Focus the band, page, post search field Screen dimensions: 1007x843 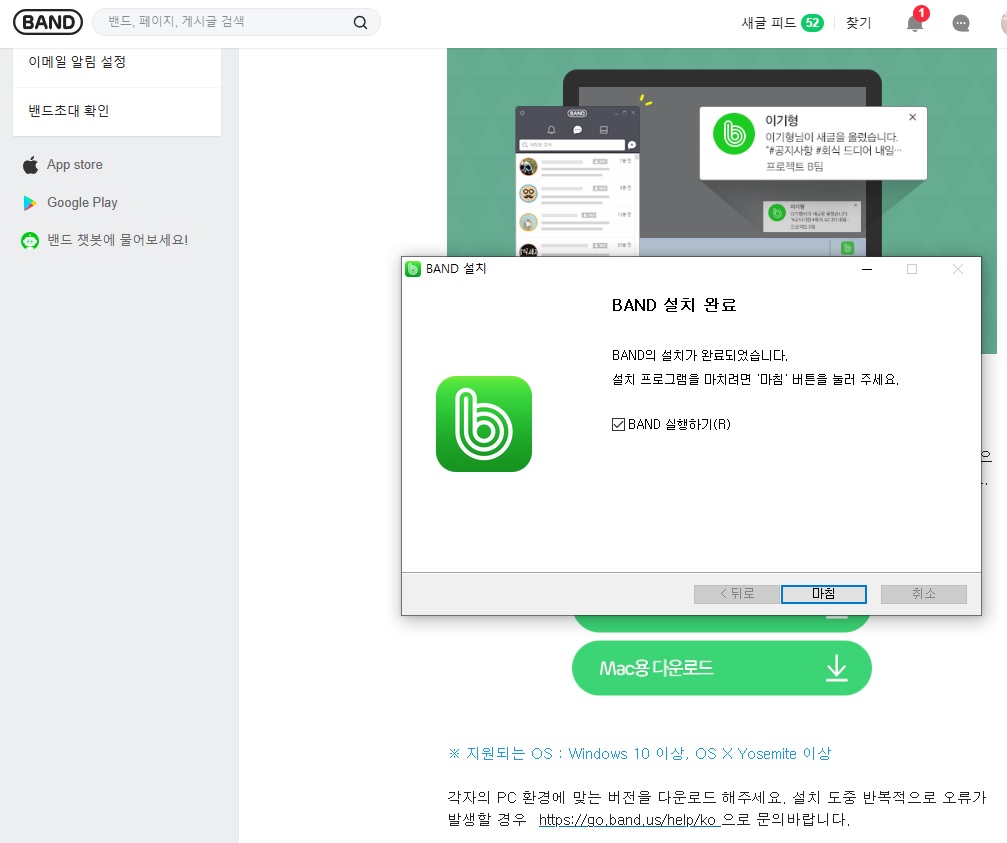pos(236,22)
